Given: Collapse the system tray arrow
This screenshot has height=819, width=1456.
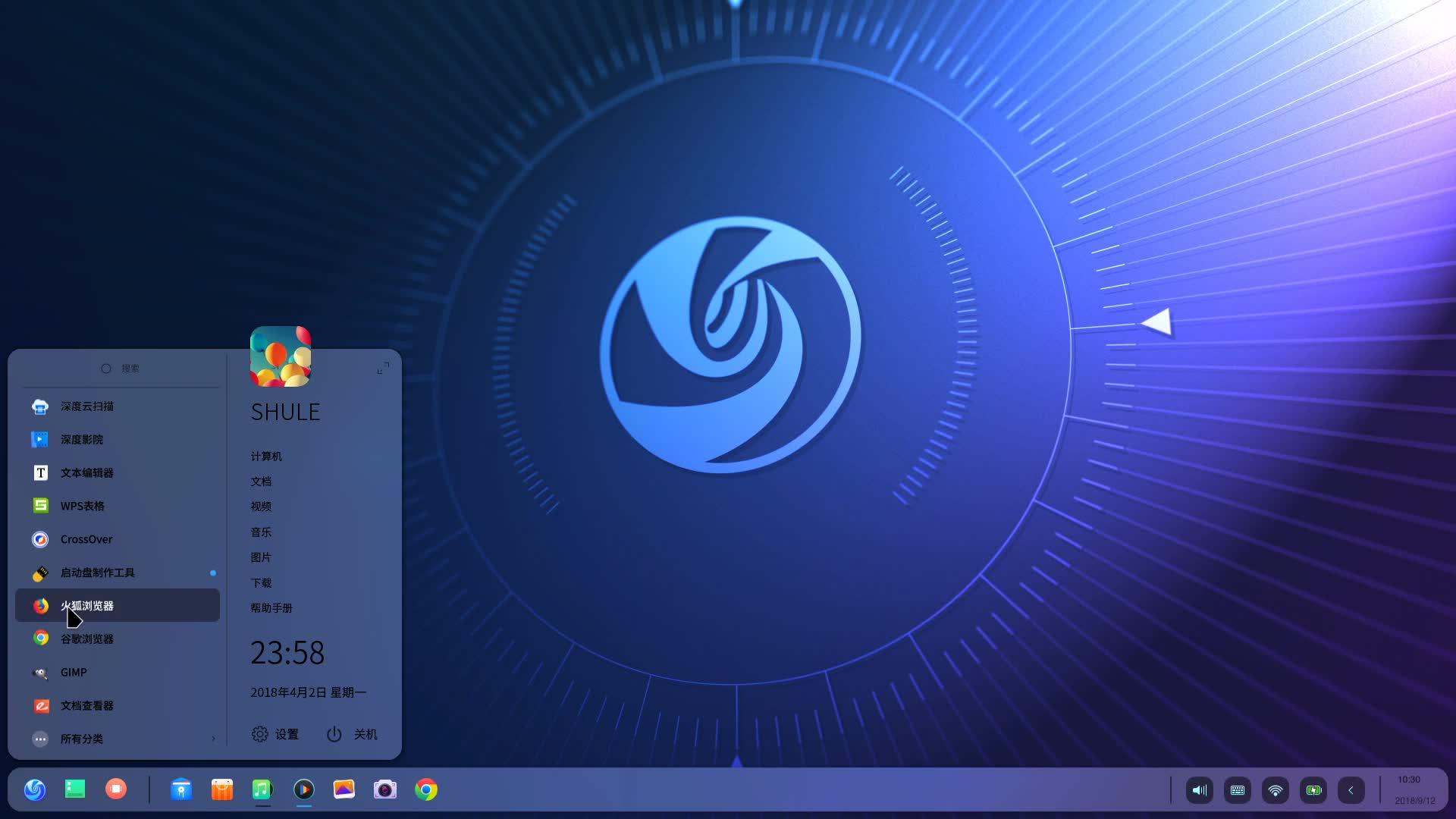Looking at the screenshot, I should [1351, 790].
